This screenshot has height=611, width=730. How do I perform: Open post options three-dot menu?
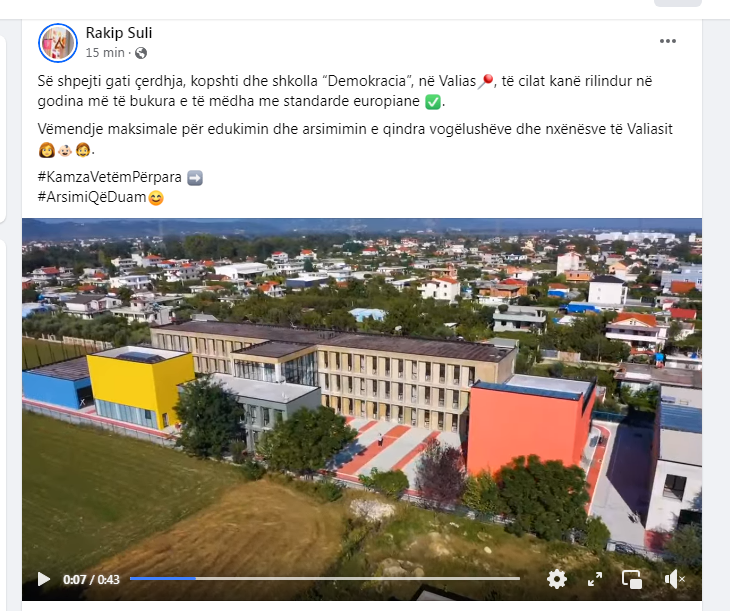[x=668, y=41]
